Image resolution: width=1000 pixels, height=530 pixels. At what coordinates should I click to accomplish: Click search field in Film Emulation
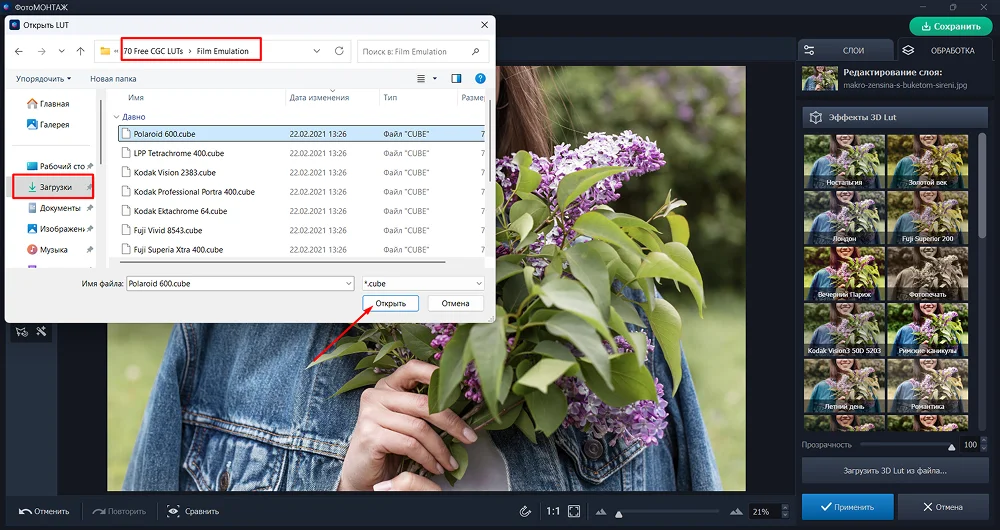[423, 52]
